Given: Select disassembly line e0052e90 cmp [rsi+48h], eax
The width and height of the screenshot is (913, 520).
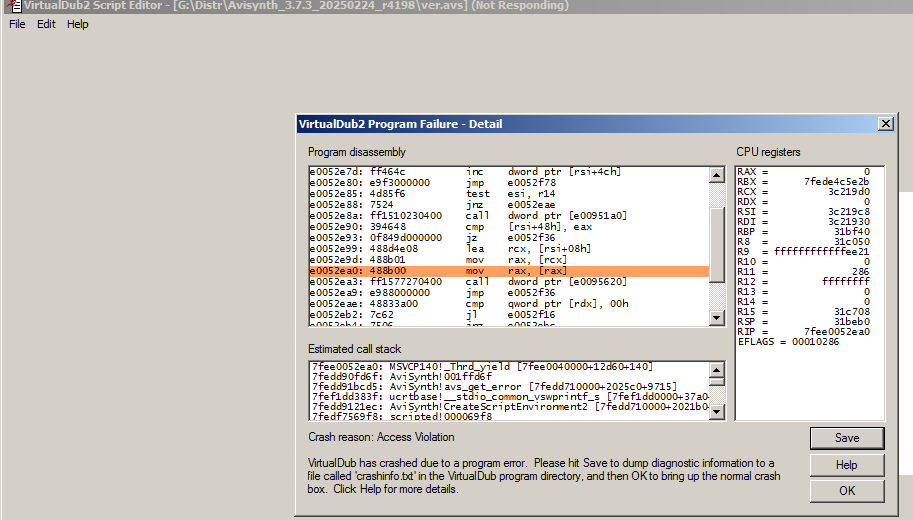Looking at the screenshot, I should [509, 227].
